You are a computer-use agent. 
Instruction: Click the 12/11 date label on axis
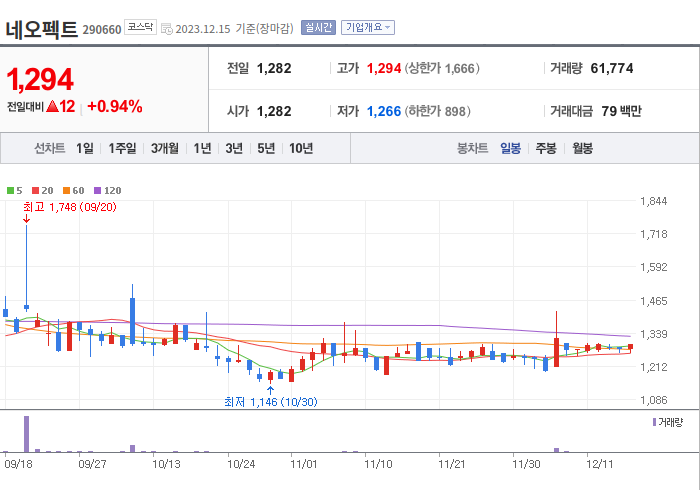[600, 465]
